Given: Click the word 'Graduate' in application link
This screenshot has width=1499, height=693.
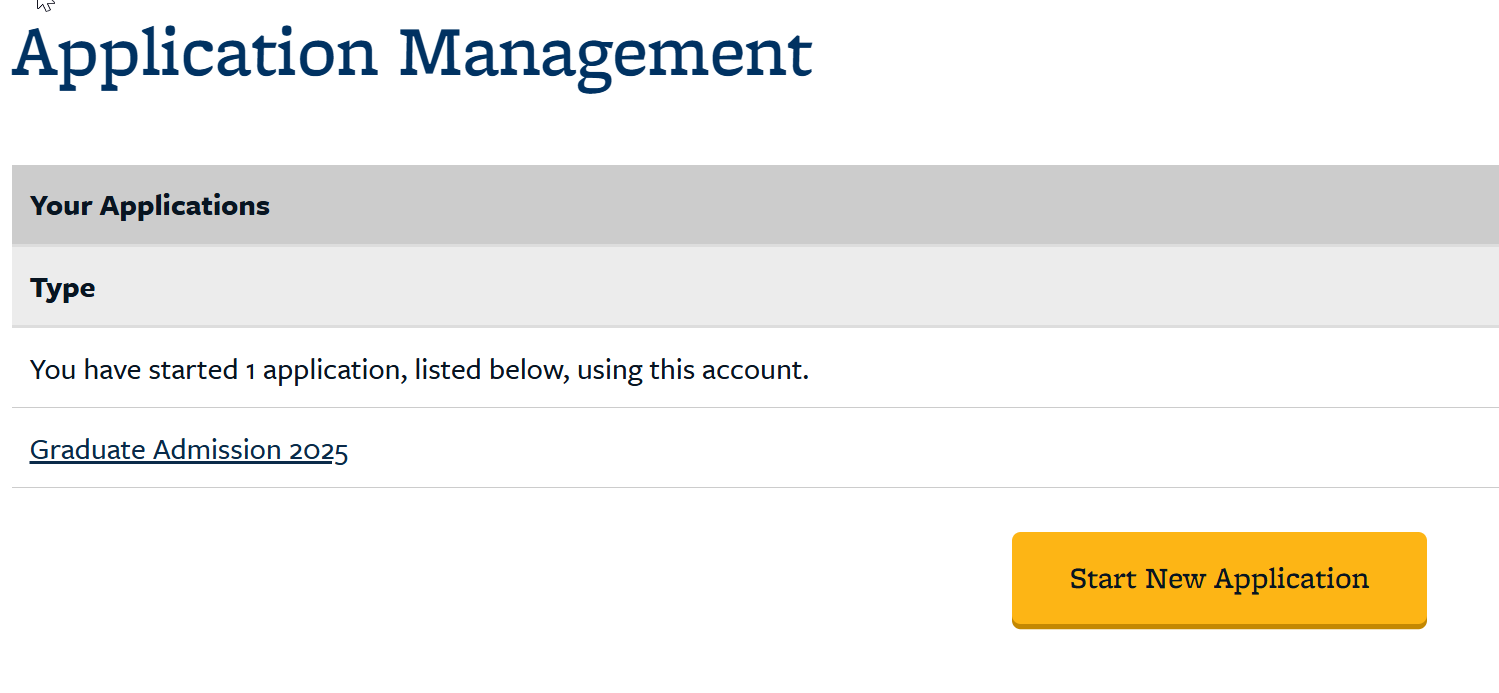Looking at the screenshot, I should pyautogui.click(x=87, y=450).
